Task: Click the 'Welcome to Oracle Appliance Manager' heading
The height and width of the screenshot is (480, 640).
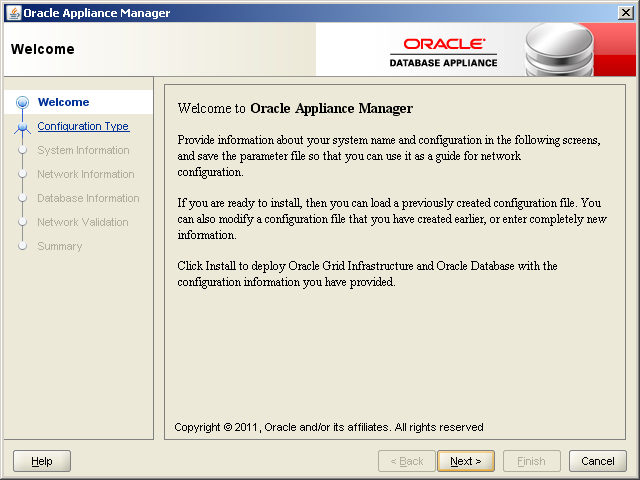Action: 295,109
